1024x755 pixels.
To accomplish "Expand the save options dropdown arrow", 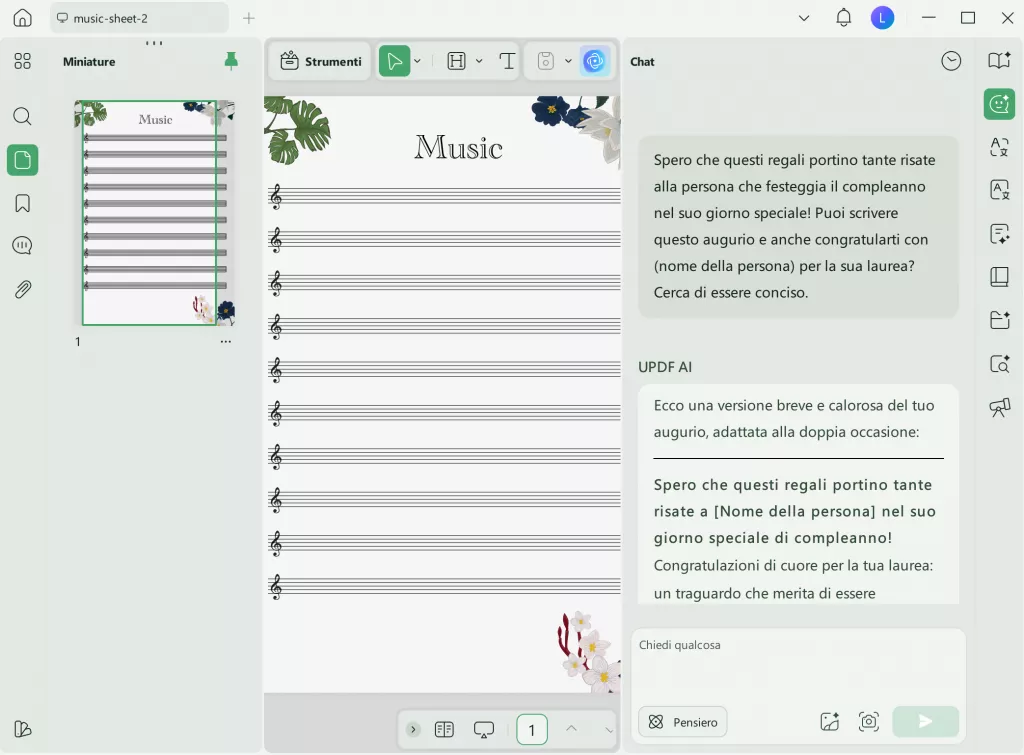I will click(x=568, y=61).
